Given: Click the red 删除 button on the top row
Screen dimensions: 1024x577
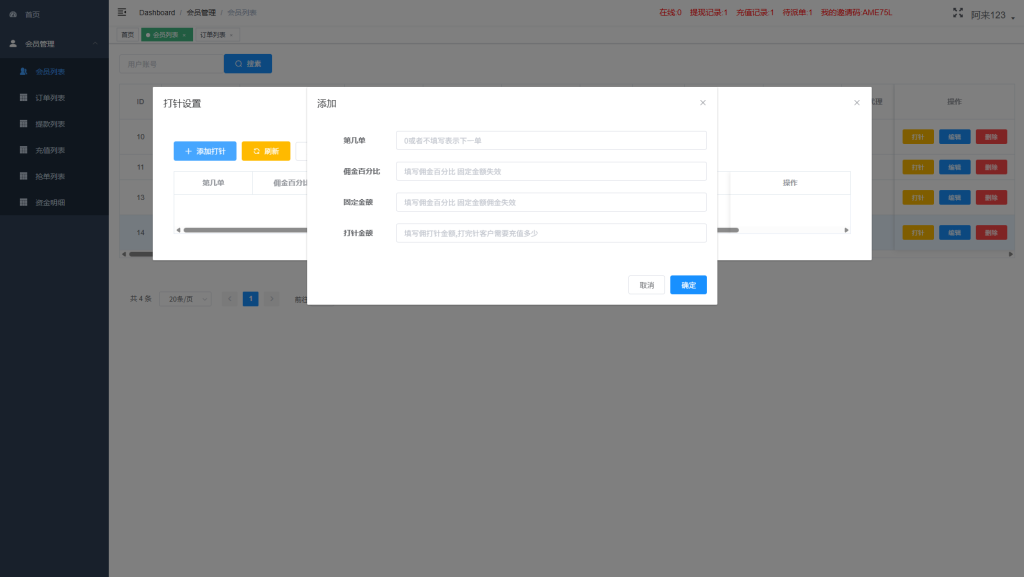Looking at the screenshot, I should (990, 136).
